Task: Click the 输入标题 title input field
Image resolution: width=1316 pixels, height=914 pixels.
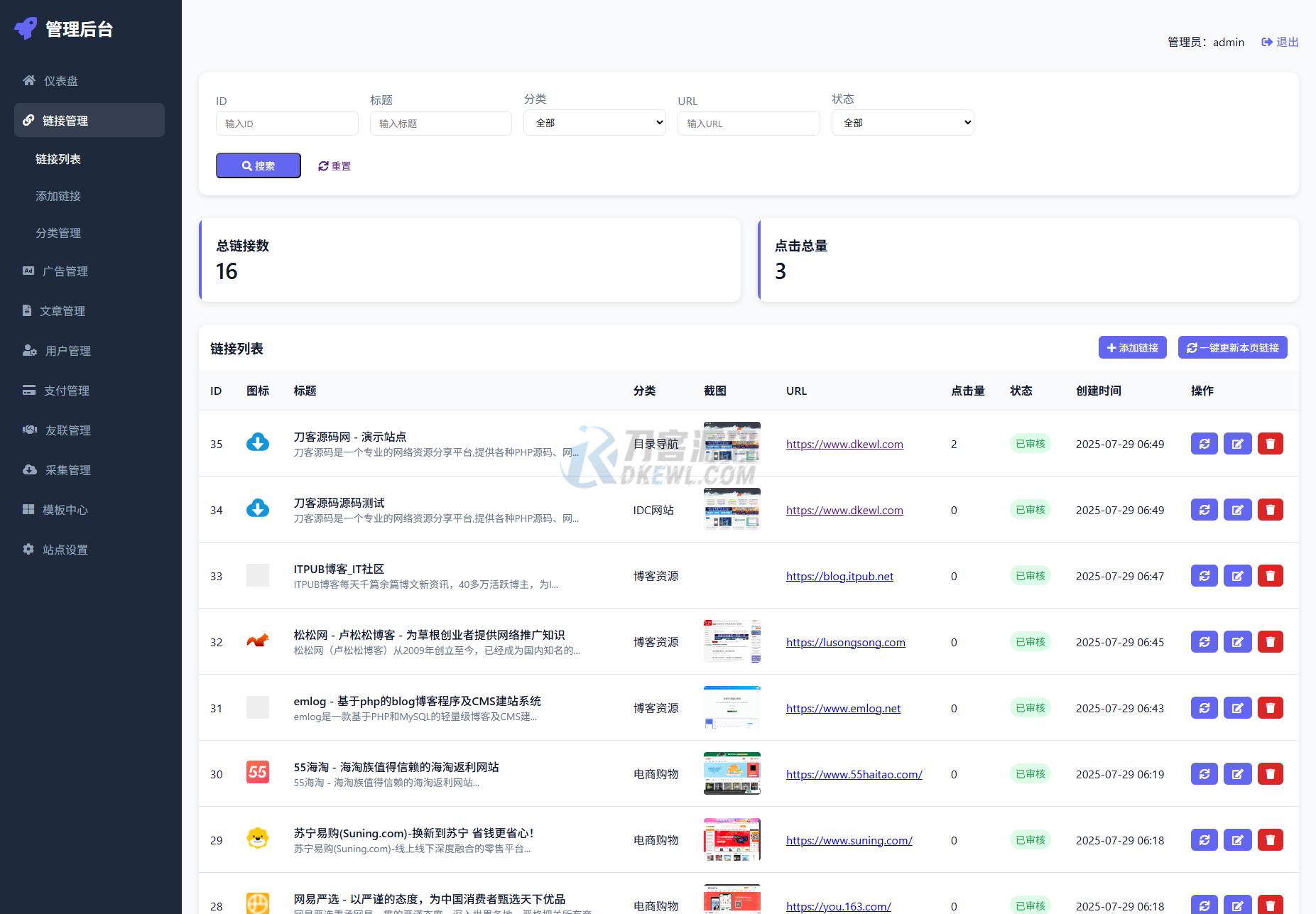Action: 440,123
